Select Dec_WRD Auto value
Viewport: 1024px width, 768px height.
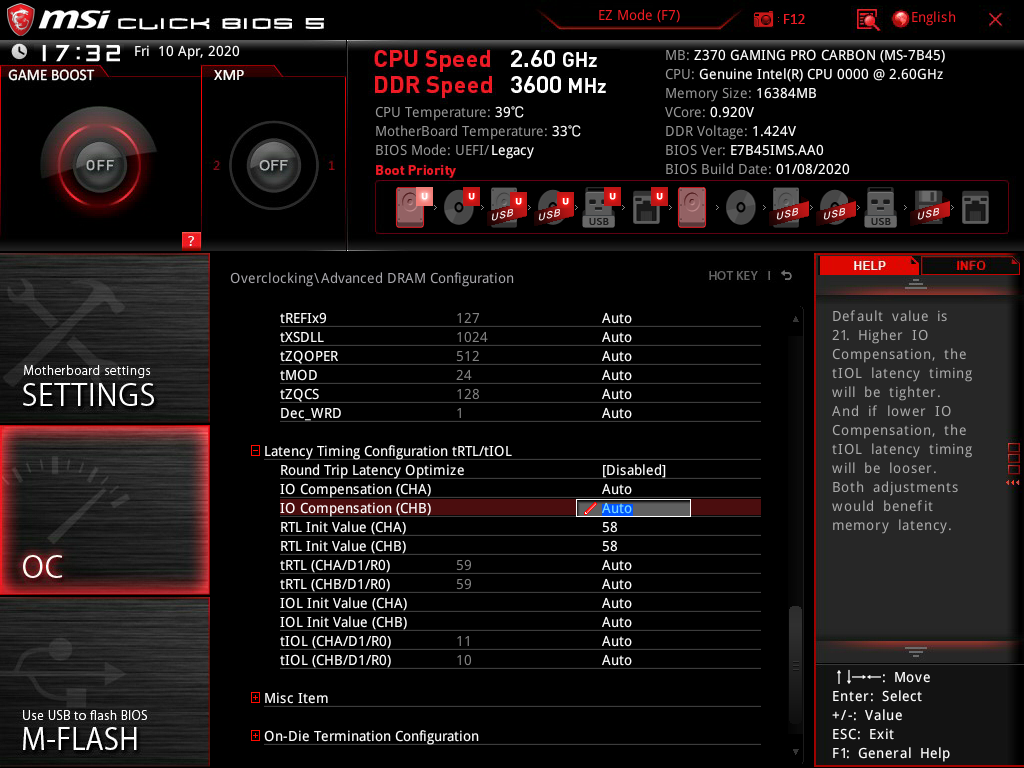(x=616, y=413)
